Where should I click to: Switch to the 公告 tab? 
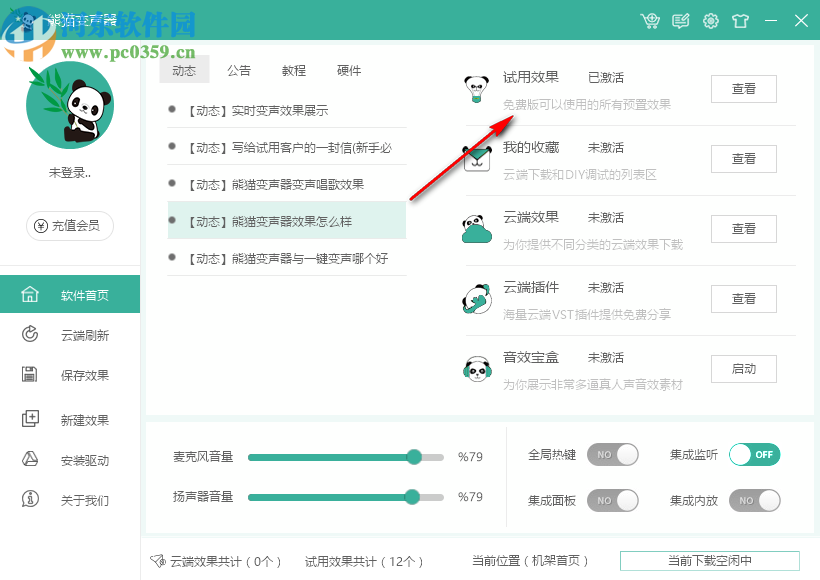click(x=239, y=70)
